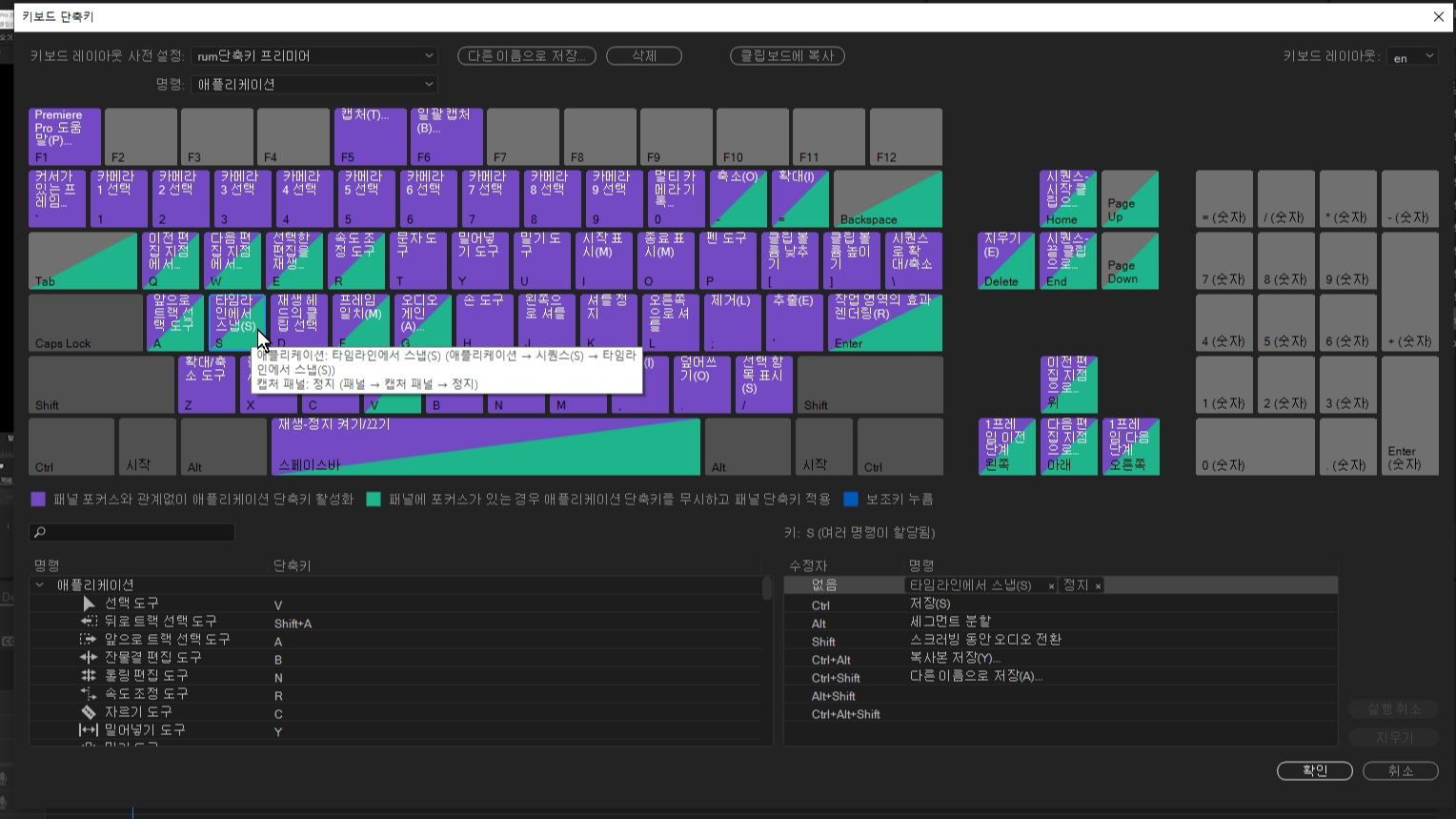Click the 롤링 편집 도구 command row
This screenshot has height=819, width=1456.
coord(395,676)
